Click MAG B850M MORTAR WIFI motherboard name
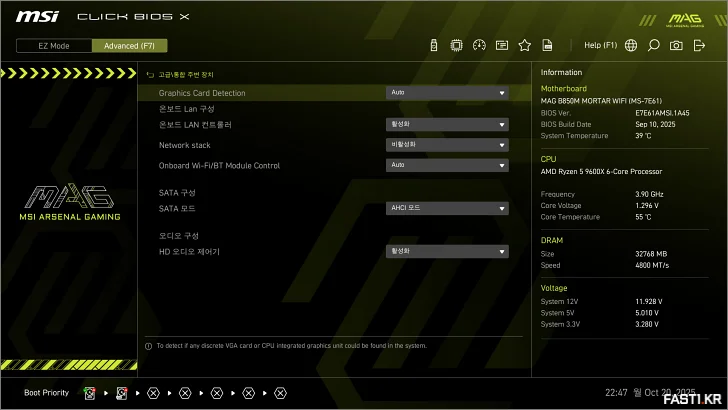 [601, 101]
